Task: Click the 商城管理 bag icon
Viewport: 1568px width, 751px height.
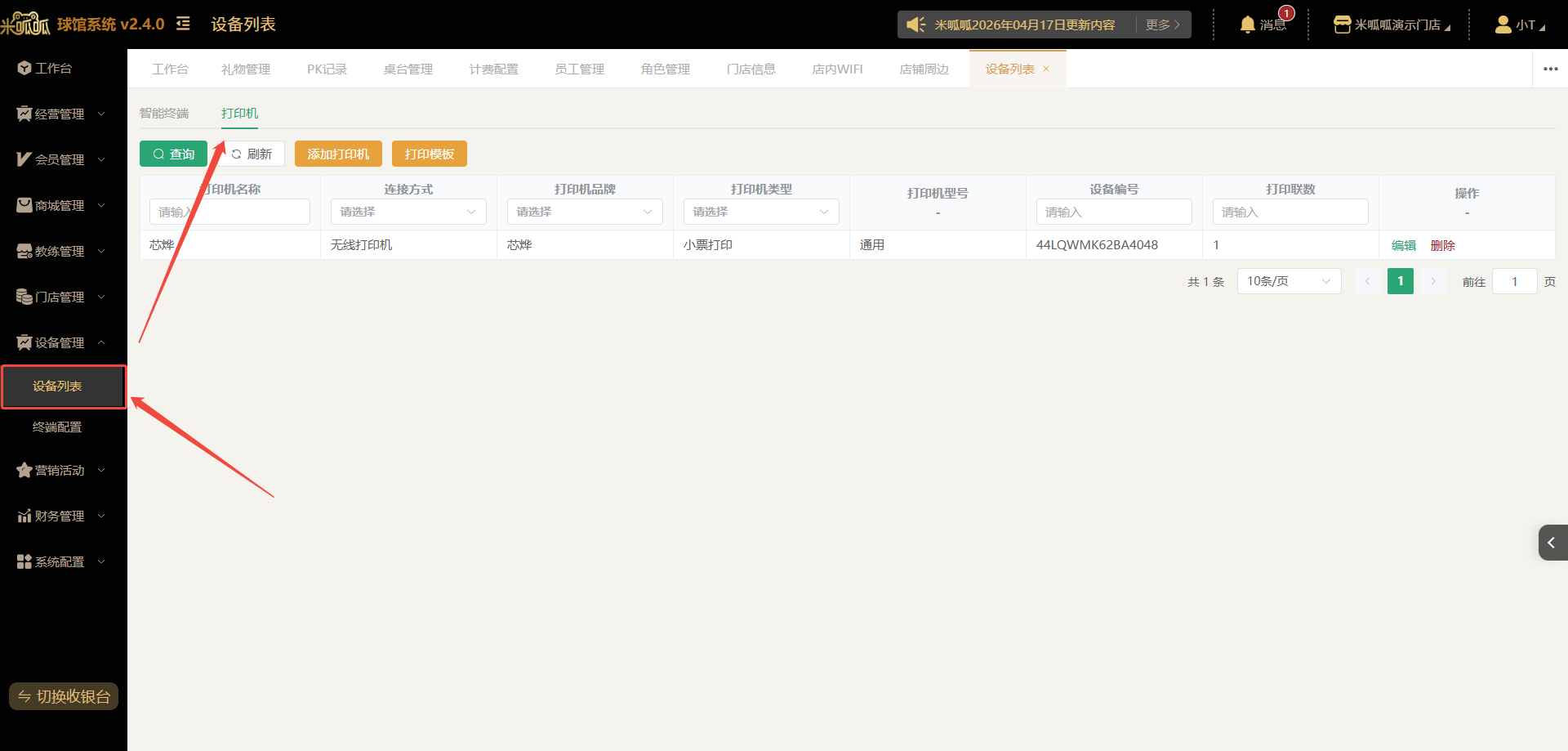Action: (24, 205)
